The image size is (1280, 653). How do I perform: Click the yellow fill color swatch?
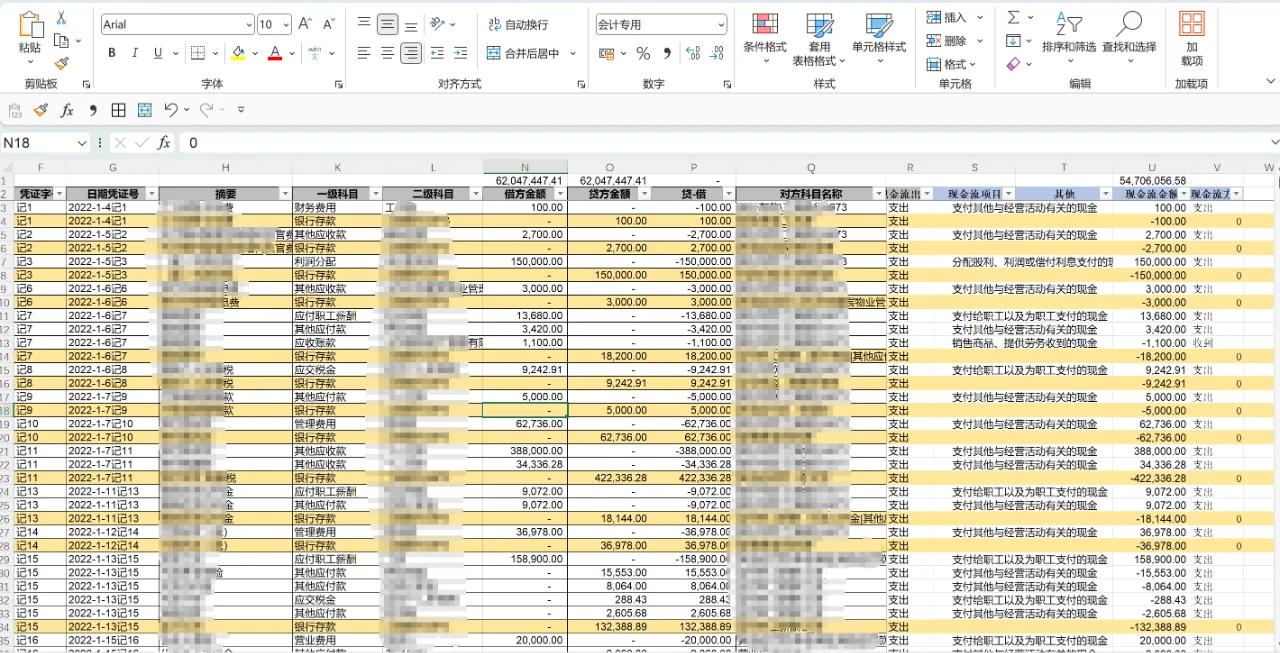click(x=238, y=53)
